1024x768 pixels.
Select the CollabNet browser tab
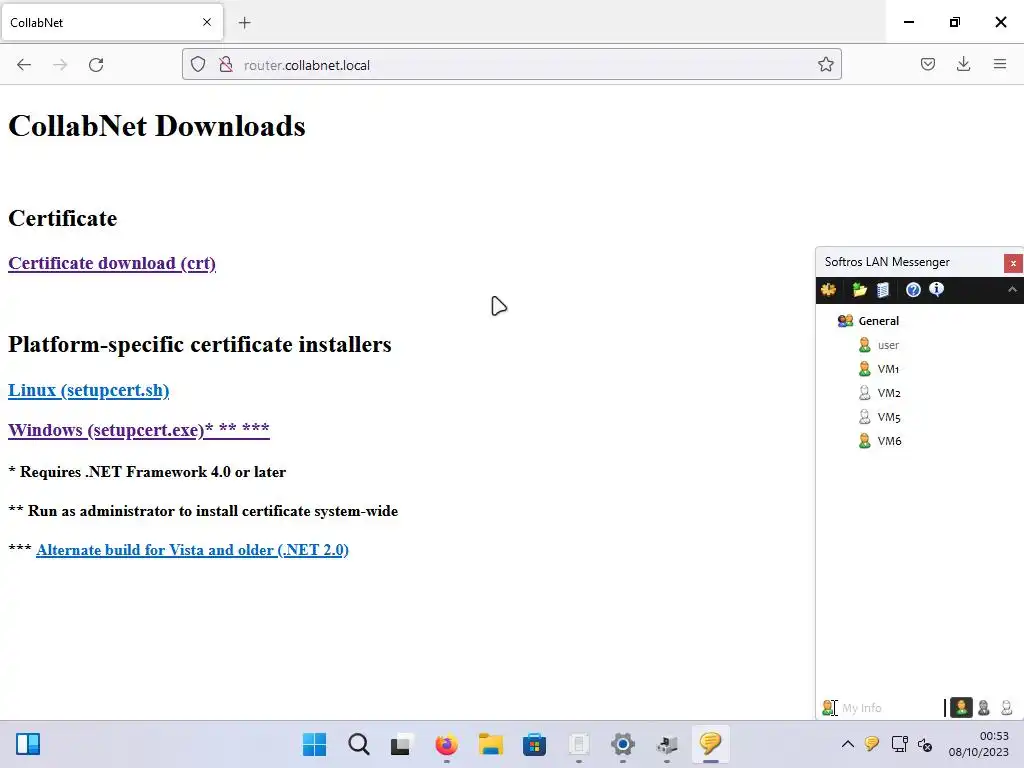(x=112, y=22)
